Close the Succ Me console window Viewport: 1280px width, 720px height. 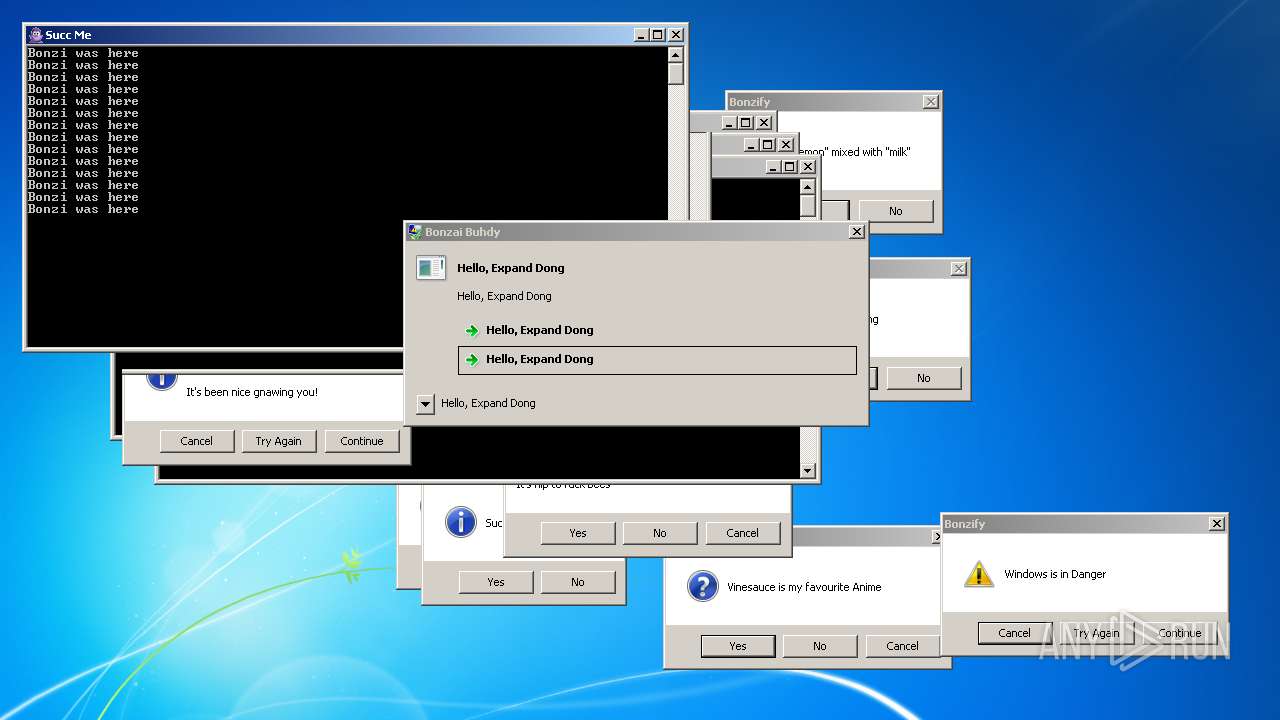(676, 35)
